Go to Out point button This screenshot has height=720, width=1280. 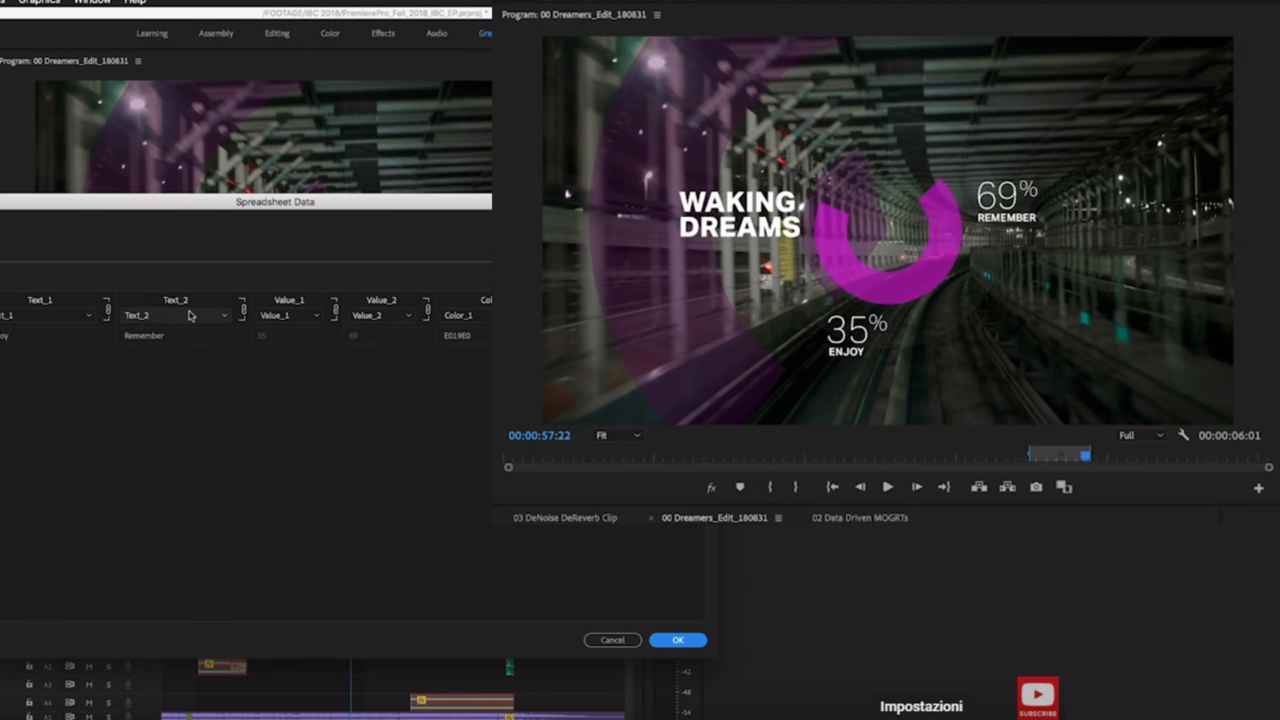click(x=943, y=487)
